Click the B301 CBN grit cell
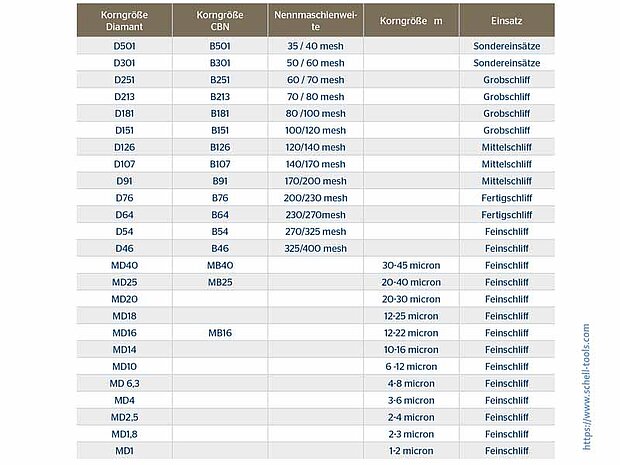Image resolution: width=620 pixels, height=465 pixels. (220, 63)
